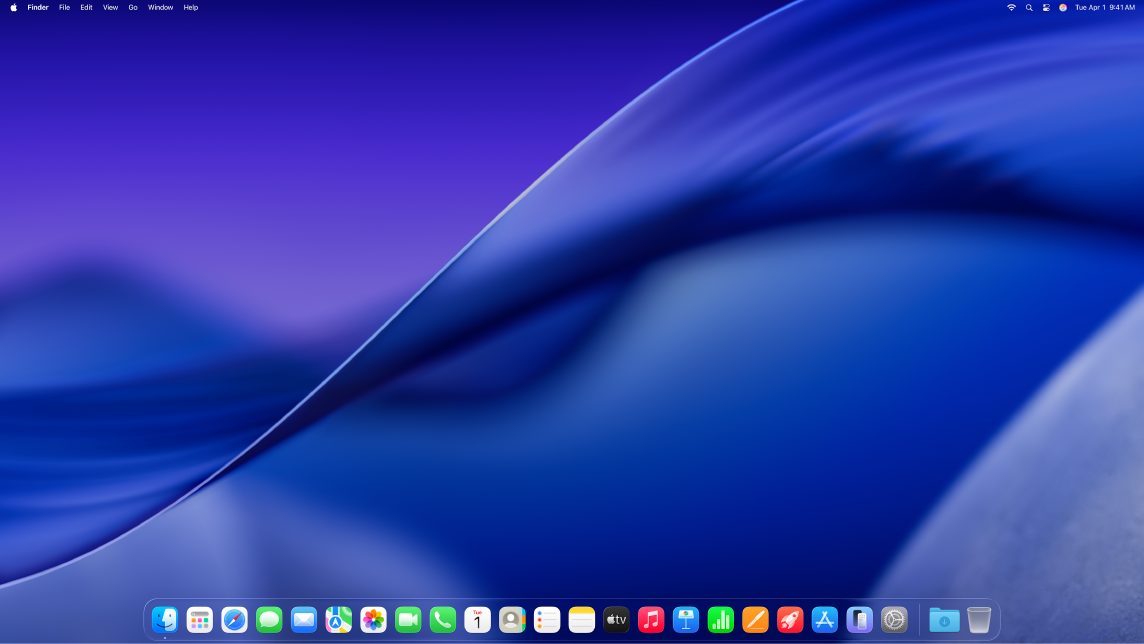The width and height of the screenshot is (1144, 644).
Task: Open the Mail app
Action: coord(304,620)
